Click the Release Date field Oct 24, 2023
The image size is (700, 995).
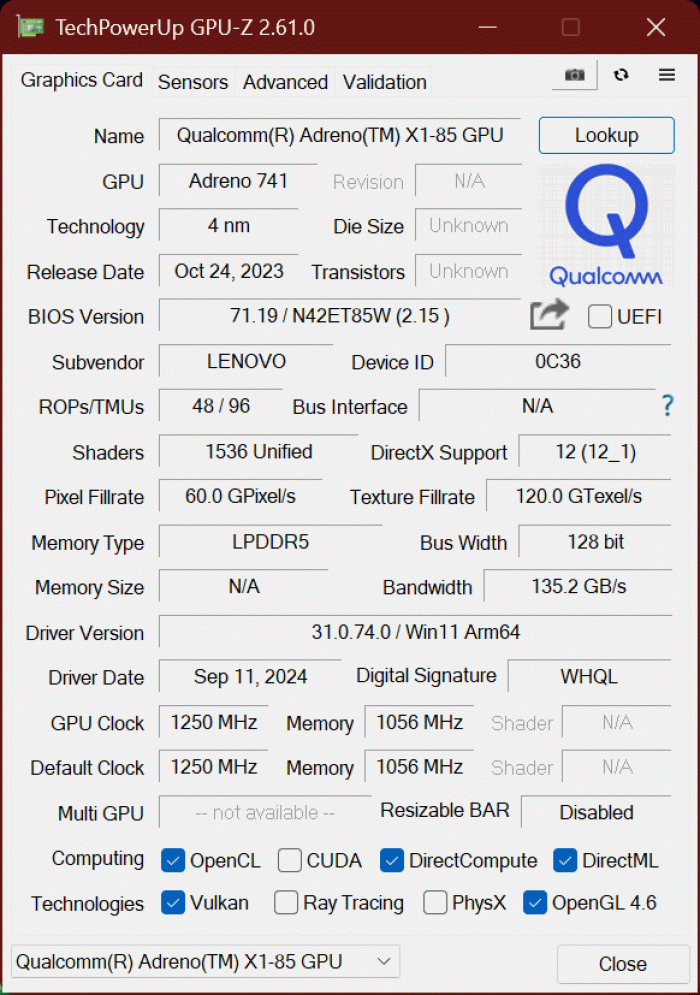click(228, 271)
